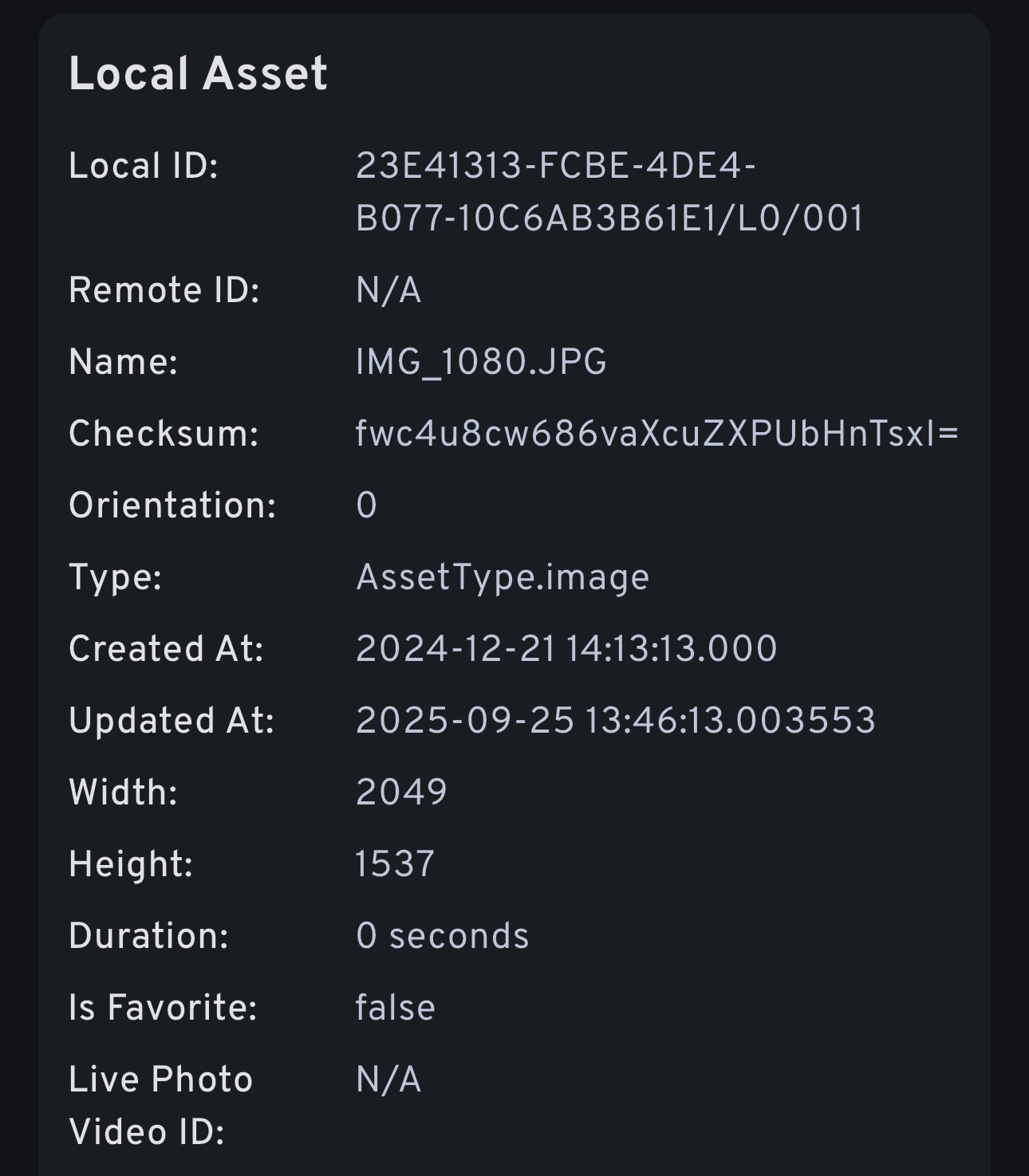Select the file name IMG_1080.JPG
1029x1176 pixels.
[x=481, y=362]
